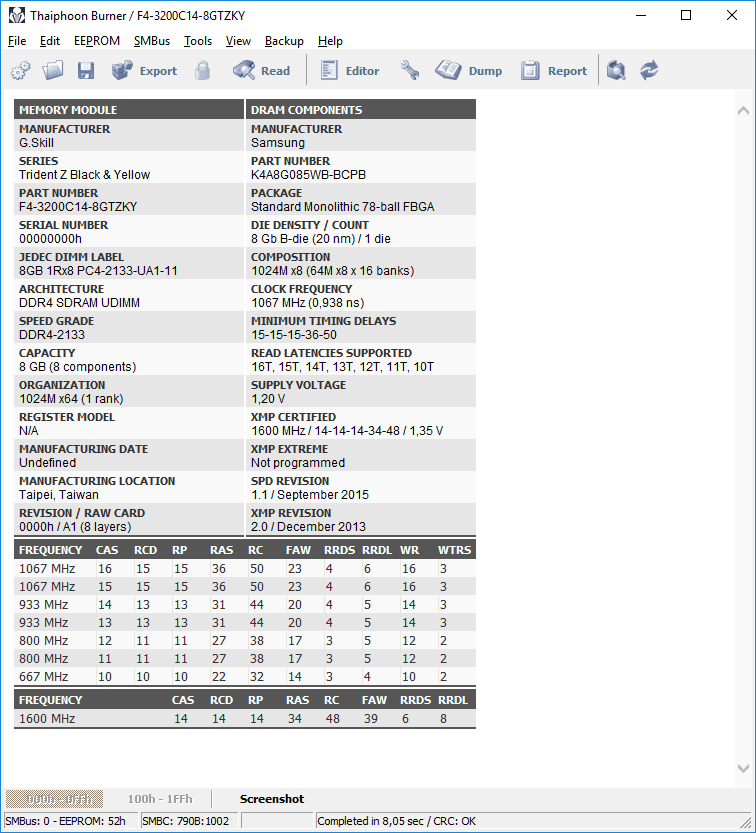Click the Samsung DRAM manufacturer value
Image resolution: width=756 pixels, height=833 pixels.
(278, 143)
